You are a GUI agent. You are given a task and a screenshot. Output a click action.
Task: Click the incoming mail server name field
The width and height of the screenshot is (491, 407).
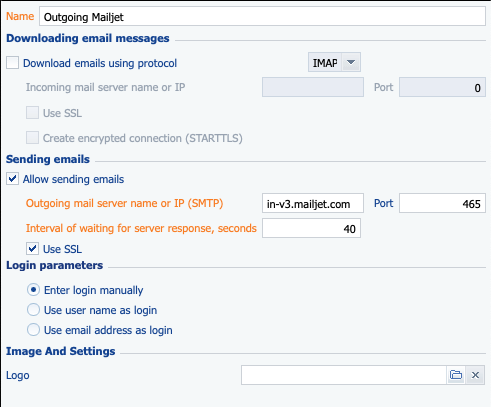point(313,87)
